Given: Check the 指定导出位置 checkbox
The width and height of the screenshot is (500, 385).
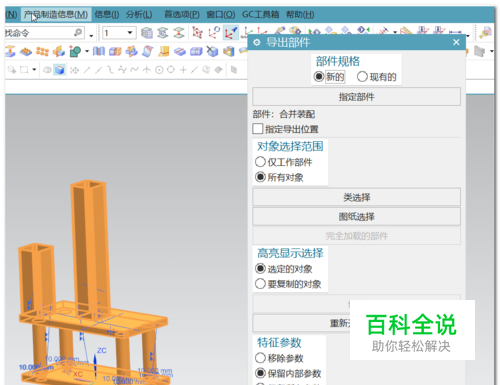Looking at the screenshot, I should coord(258,129).
